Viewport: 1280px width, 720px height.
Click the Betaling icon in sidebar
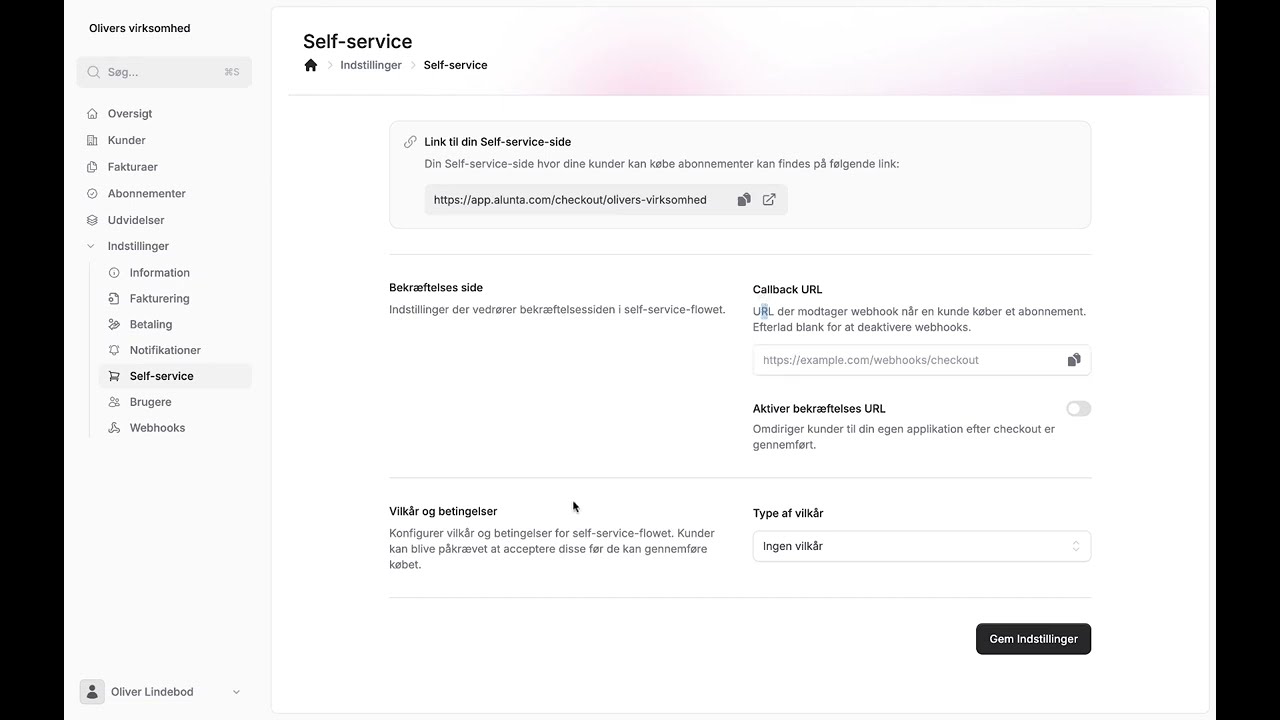(114, 325)
